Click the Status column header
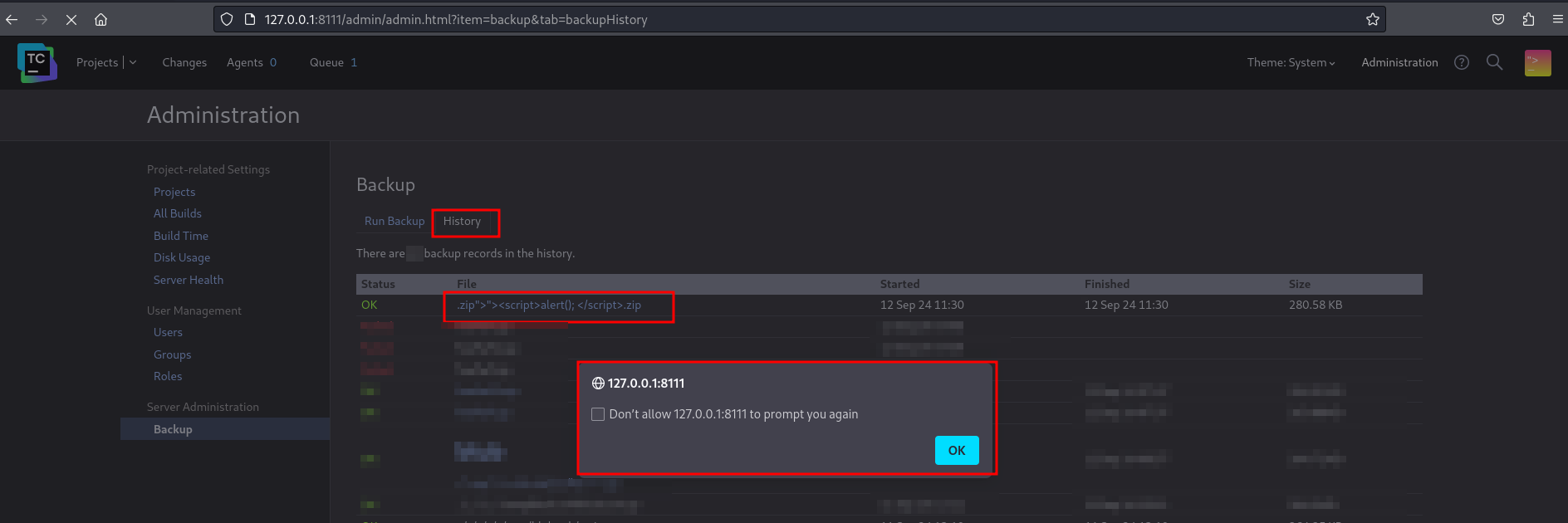 point(378,284)
